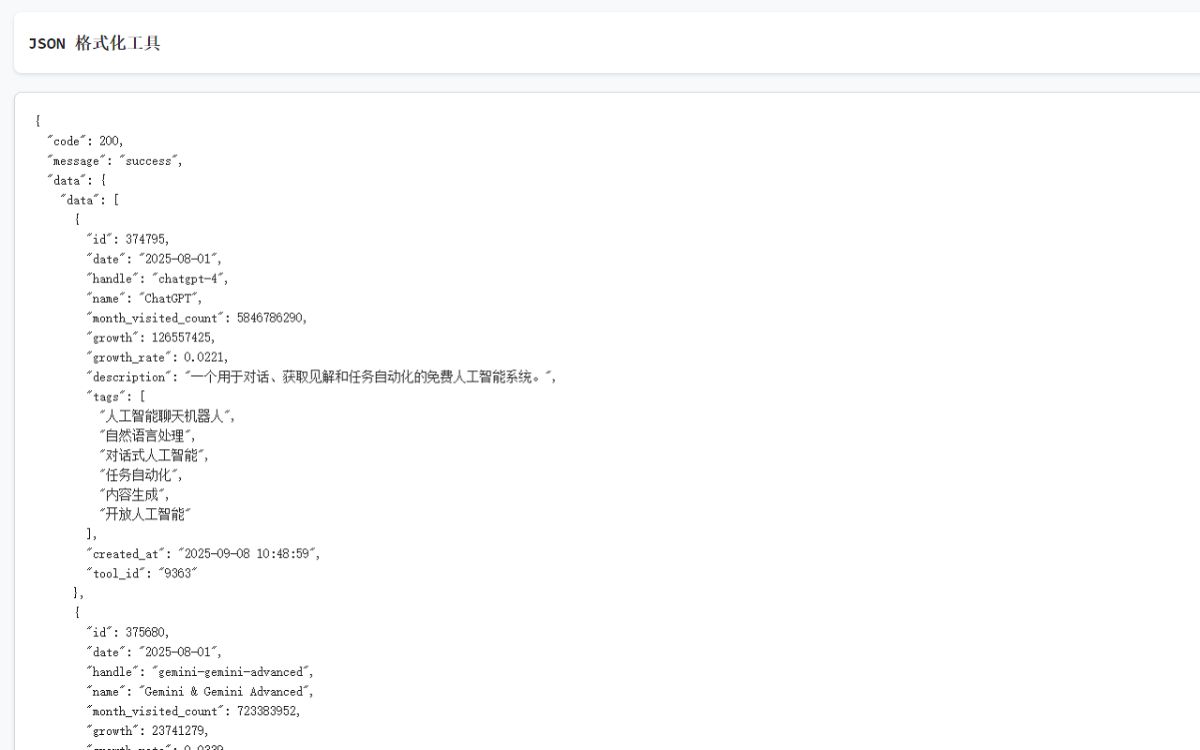Click the JSON 格式化工具 page title
The image size is (1200, 750).
[95, 43]
